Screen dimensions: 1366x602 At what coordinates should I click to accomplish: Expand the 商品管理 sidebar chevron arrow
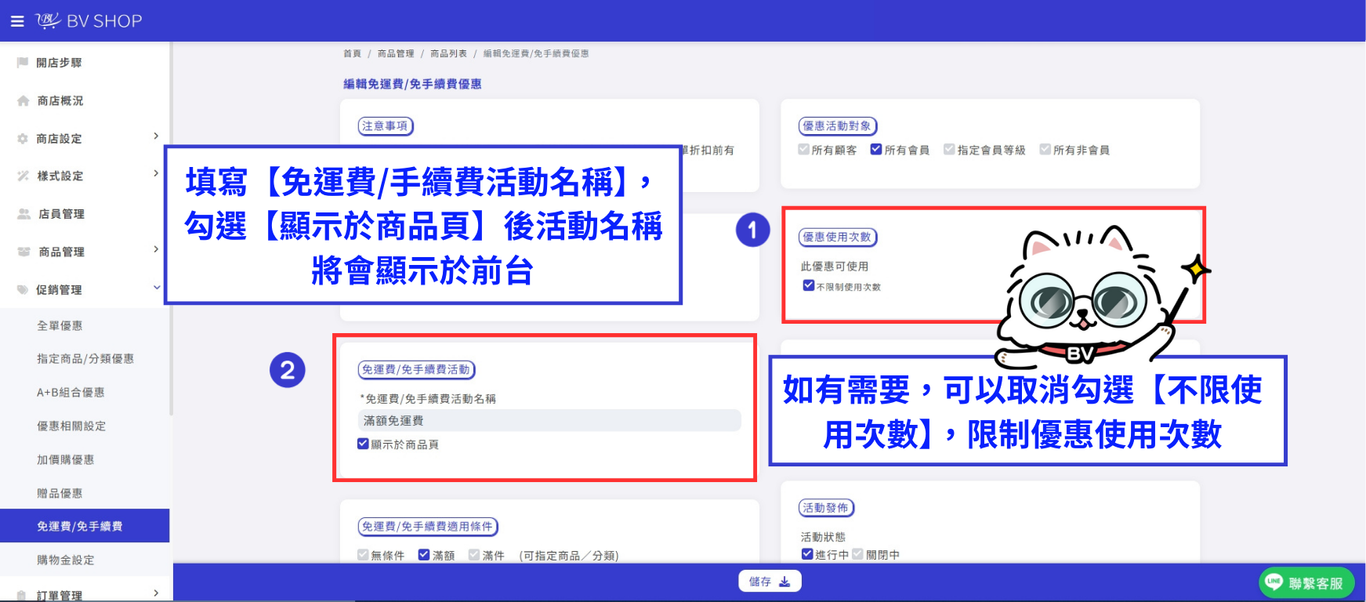pyautogui.click(x=156, y=250)
